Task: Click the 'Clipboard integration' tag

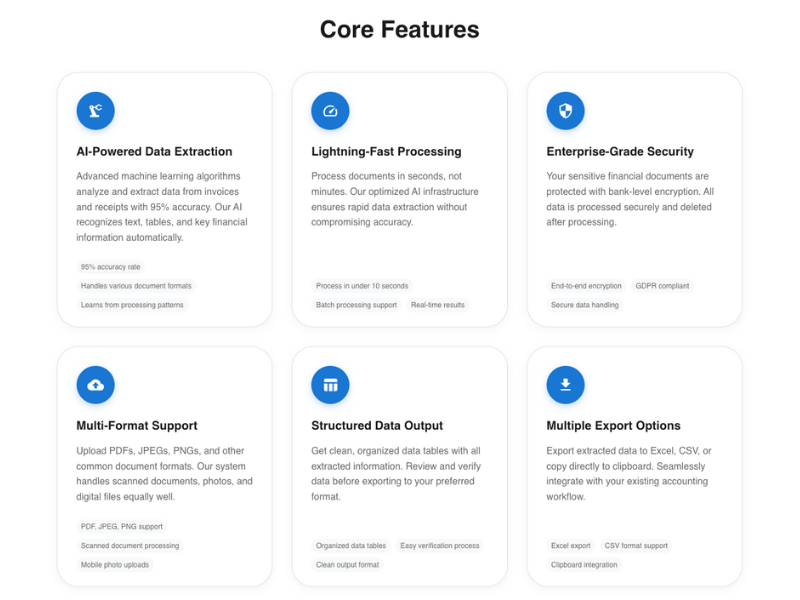Action: click(584, 565)
